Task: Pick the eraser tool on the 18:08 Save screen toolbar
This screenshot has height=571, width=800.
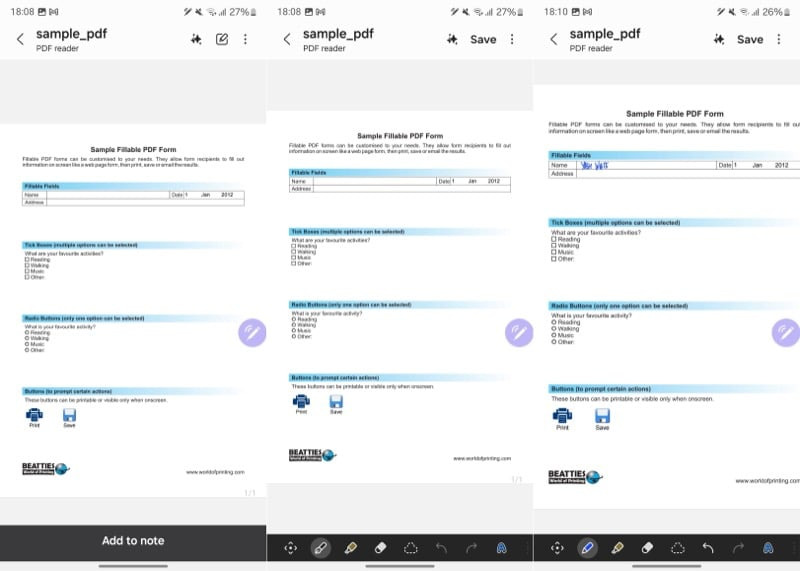Action: (x=381, y=548)
